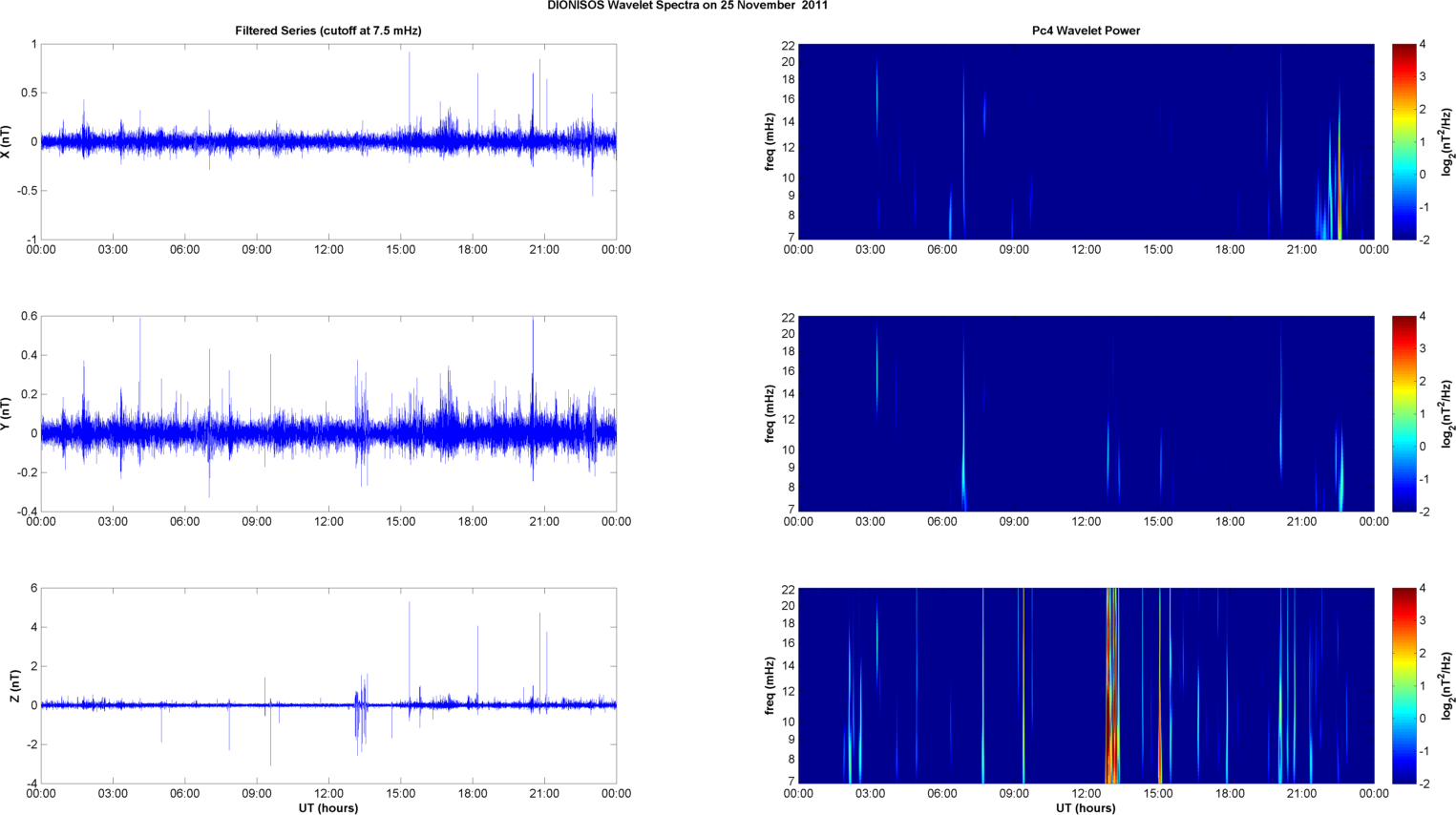Click the top wavelet power colorbar
The width and height of the screenshot is (1456, 815).
click(x=1403, y=141)
